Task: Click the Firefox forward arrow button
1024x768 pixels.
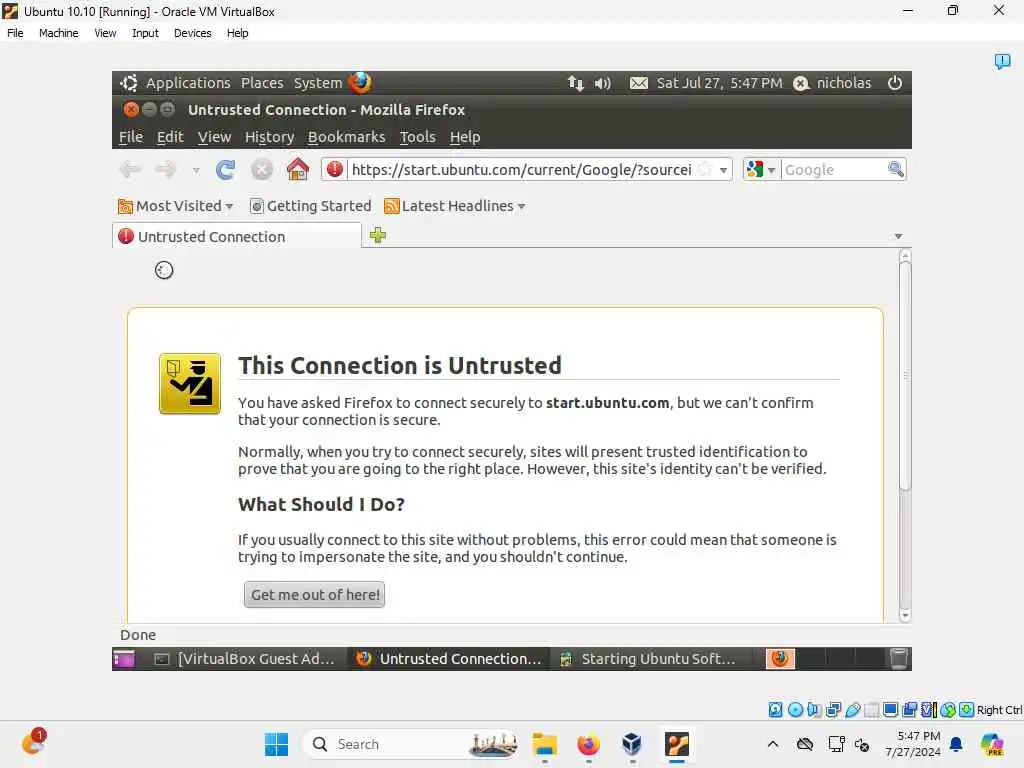Action: [x=166, y=170]
